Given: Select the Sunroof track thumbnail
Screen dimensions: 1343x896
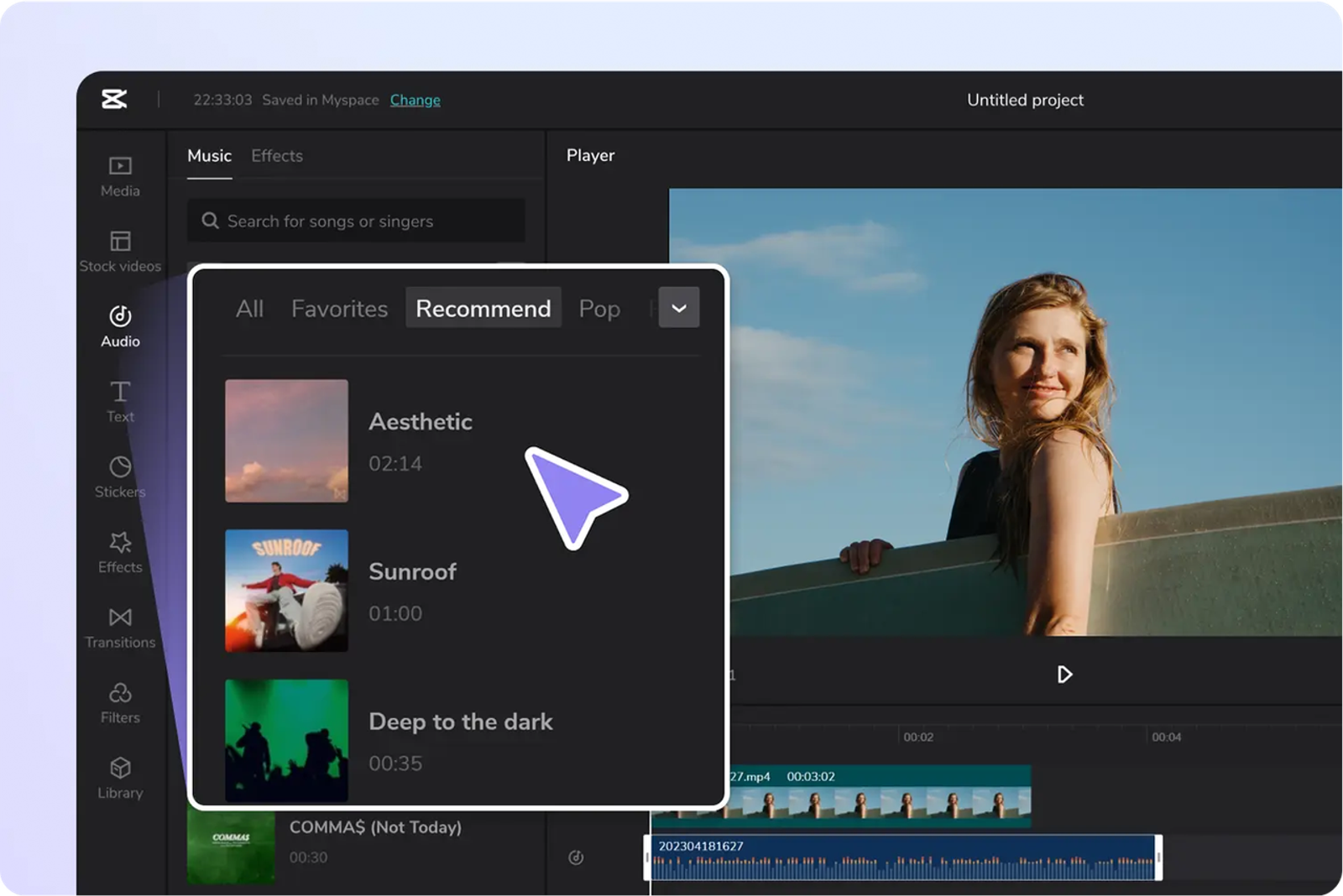Looking at the screenshot, I should coord(286,591).
